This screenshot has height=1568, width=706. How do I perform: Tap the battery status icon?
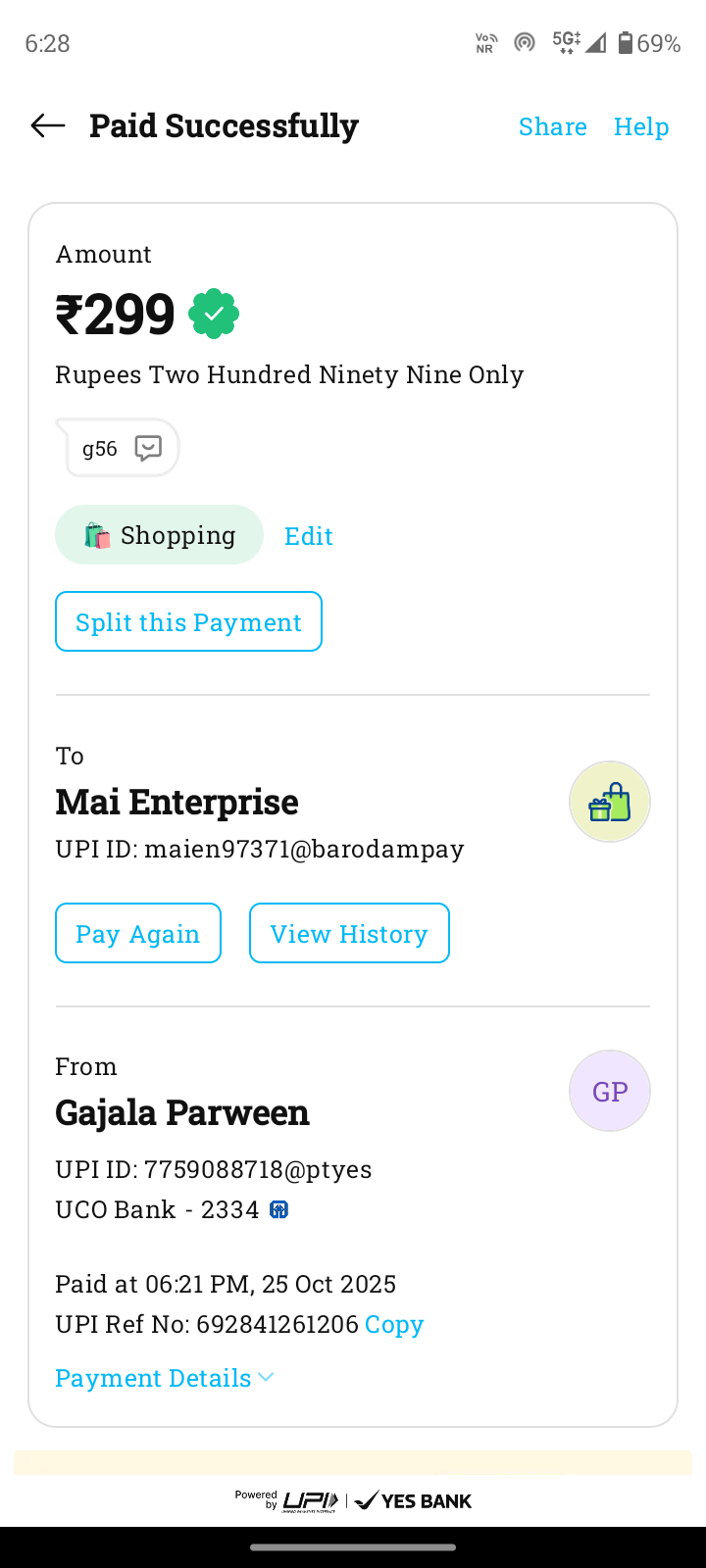[x=625, y=42]
